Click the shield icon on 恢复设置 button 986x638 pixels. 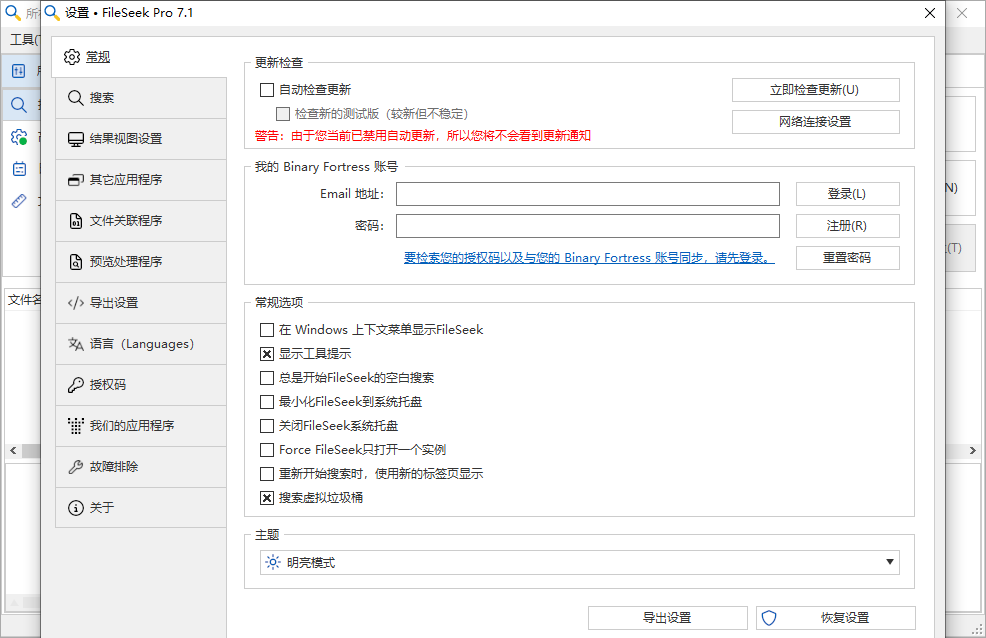768,618
